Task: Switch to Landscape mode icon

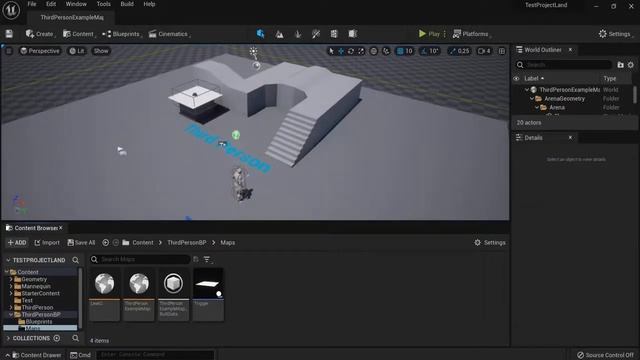Action: pos(279,34)
